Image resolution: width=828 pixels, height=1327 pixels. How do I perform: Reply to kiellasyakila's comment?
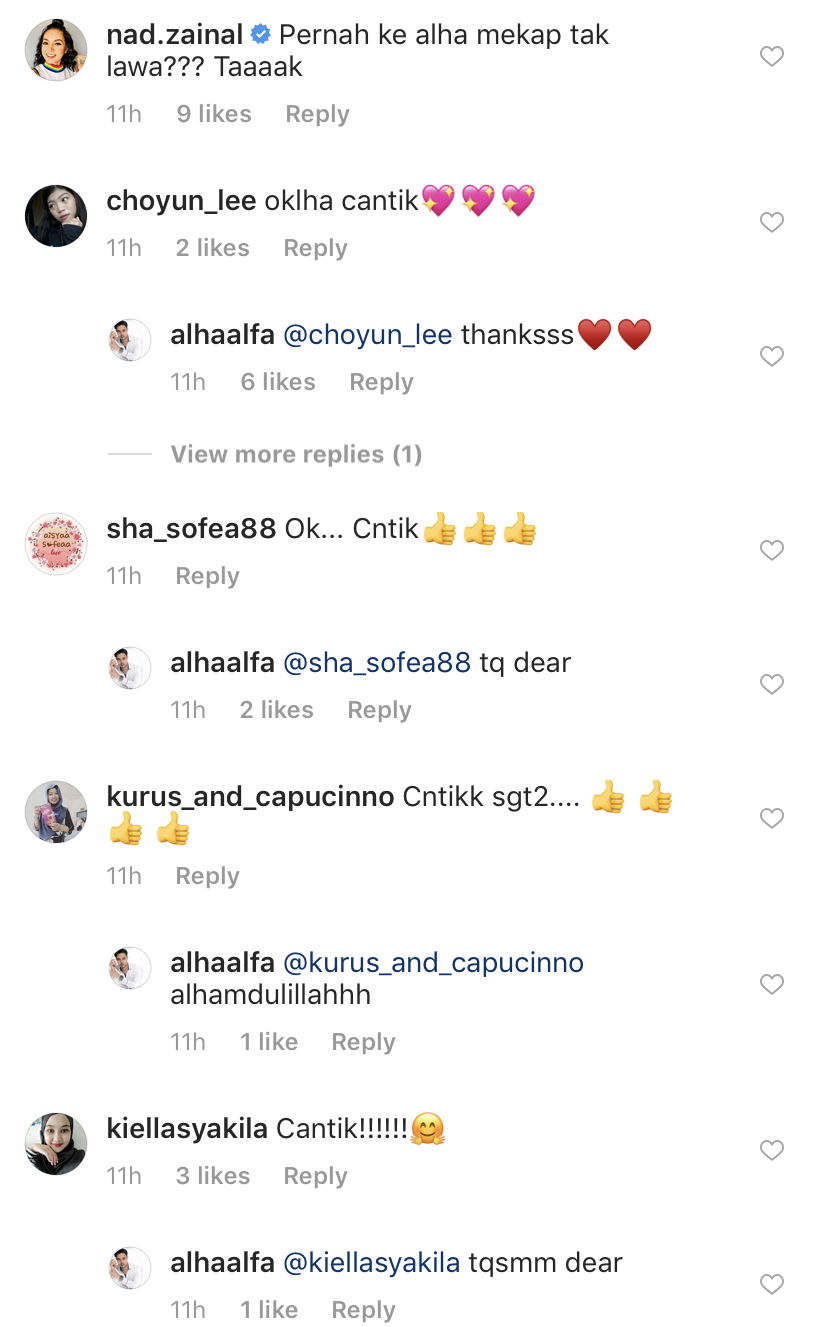pyautogui.click(x=315, y=1176)
